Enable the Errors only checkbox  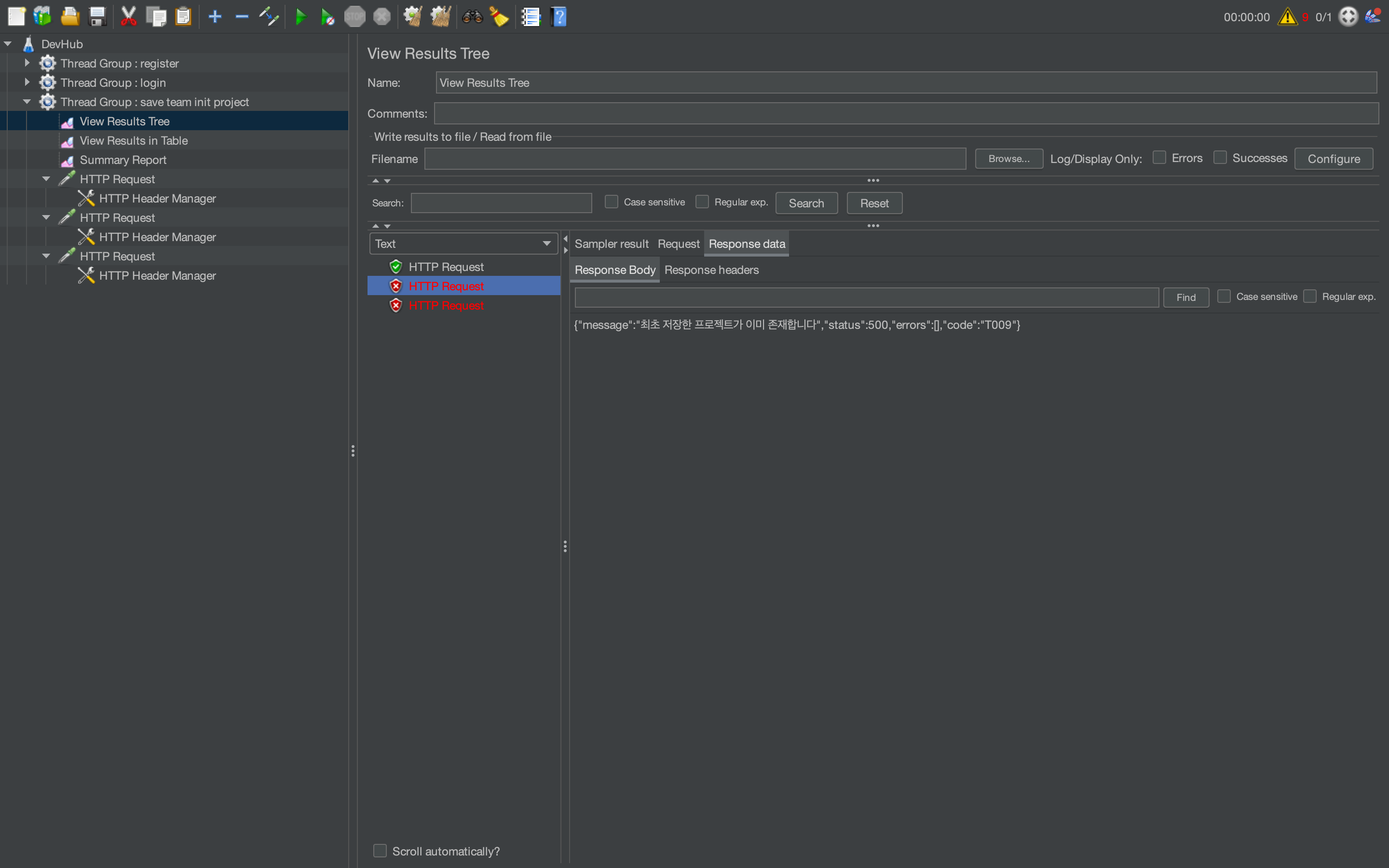1159,158
